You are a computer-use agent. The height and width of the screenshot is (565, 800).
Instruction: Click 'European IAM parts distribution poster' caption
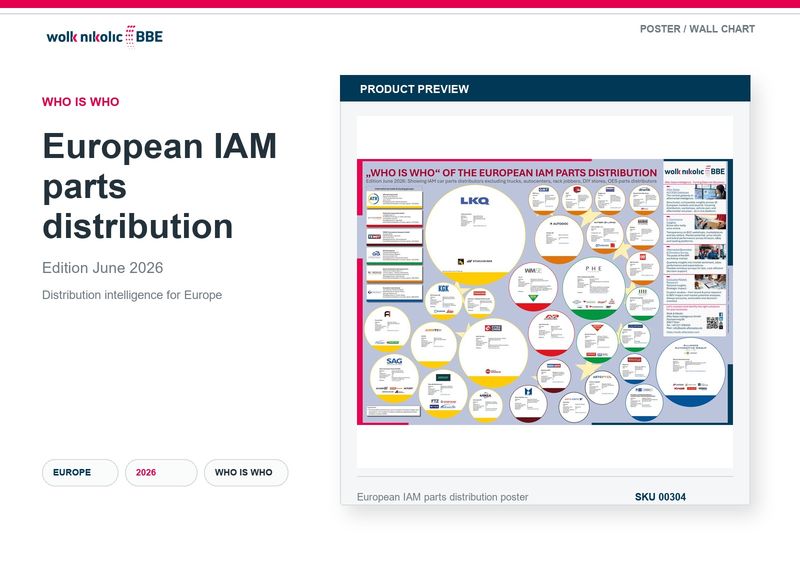pos(442,497)
